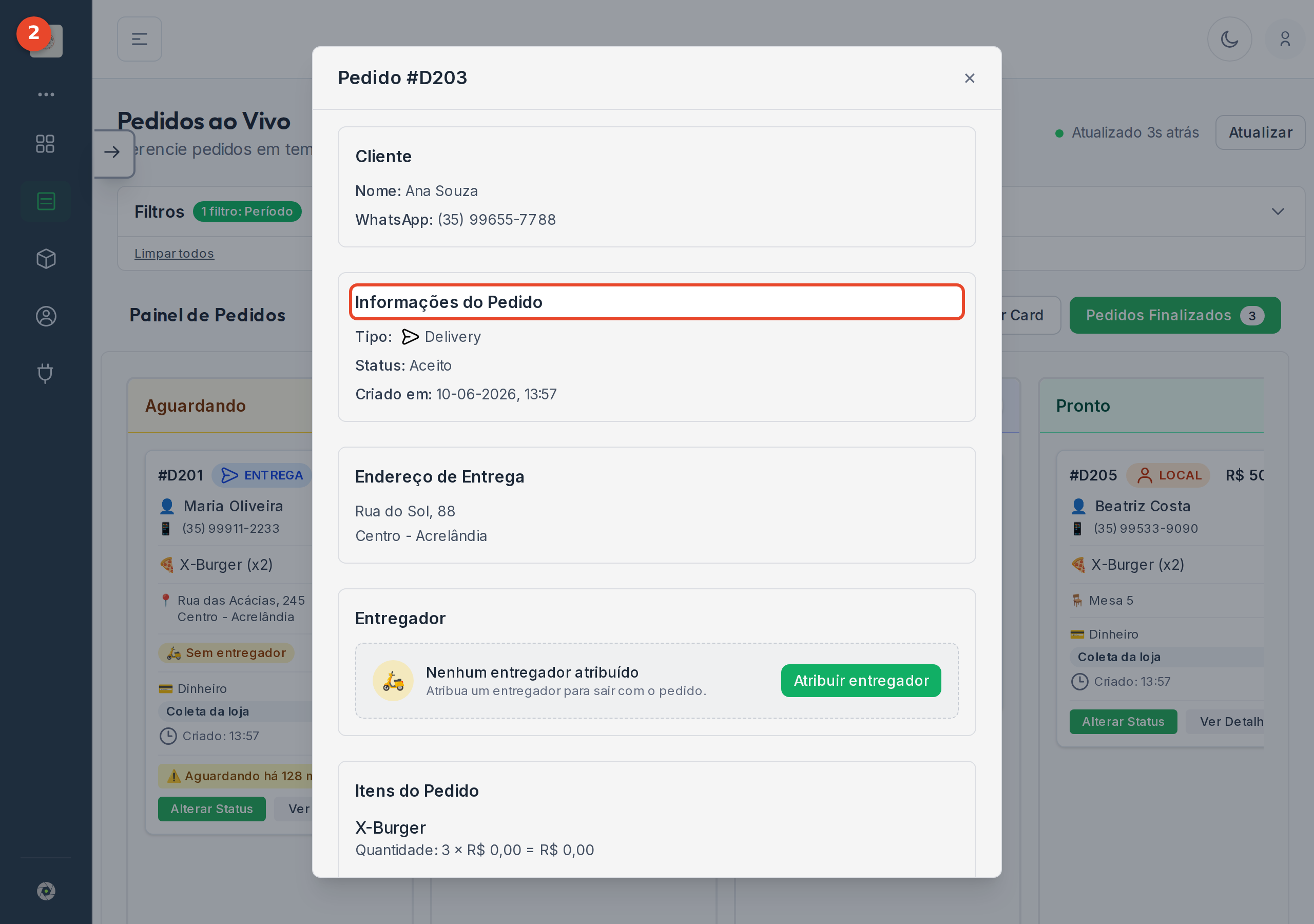The height and width of the screenshot is (924, 1314).
Task: Open products cube icon in sidebar
Action: [46, 259]
